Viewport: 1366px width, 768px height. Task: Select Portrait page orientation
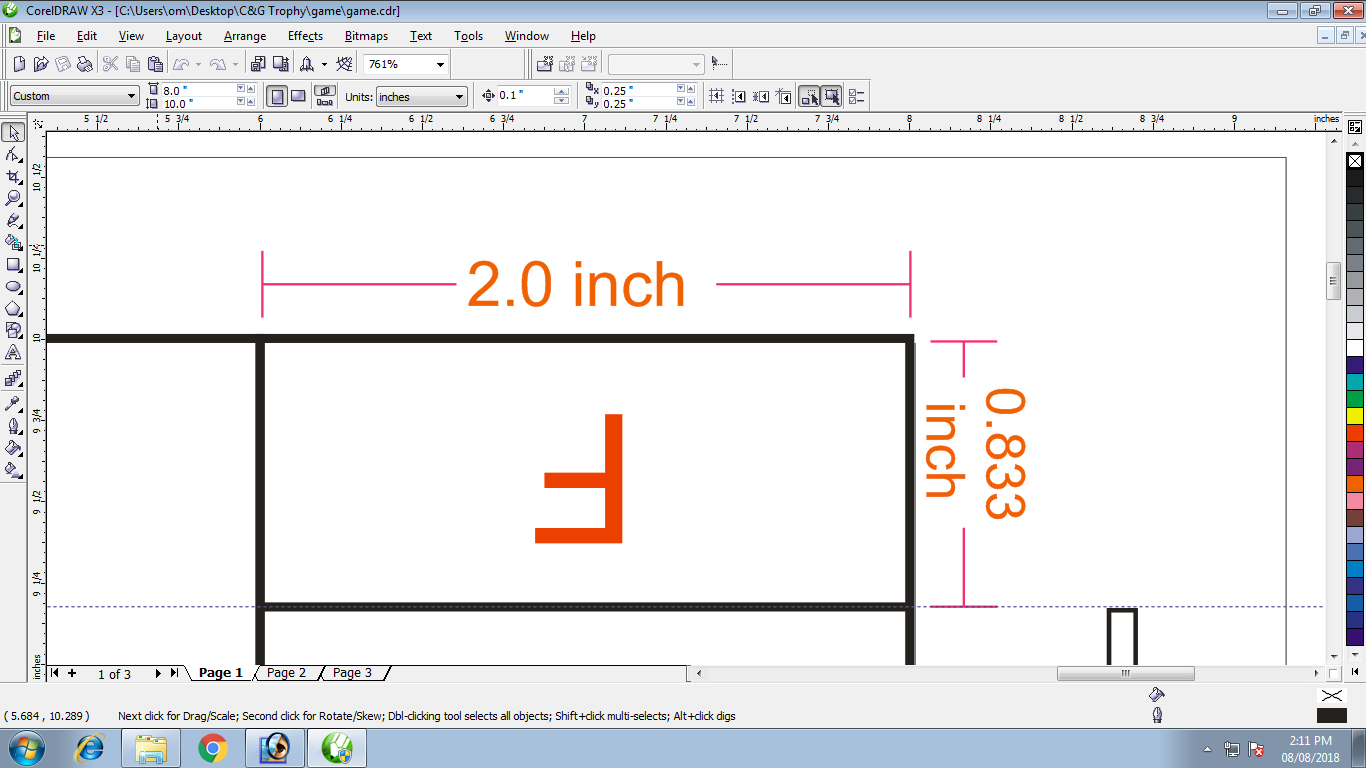coord(277,96)
